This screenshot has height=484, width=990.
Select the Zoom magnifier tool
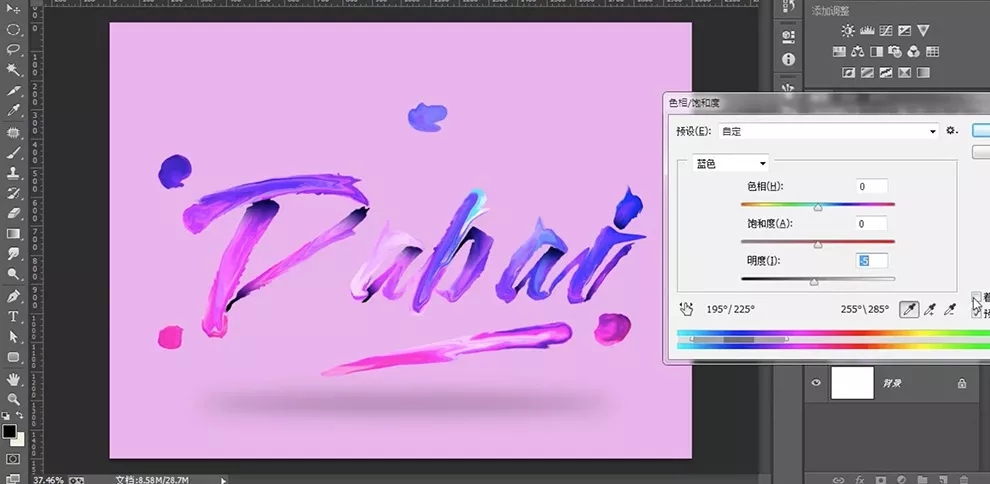coord(13,399)
